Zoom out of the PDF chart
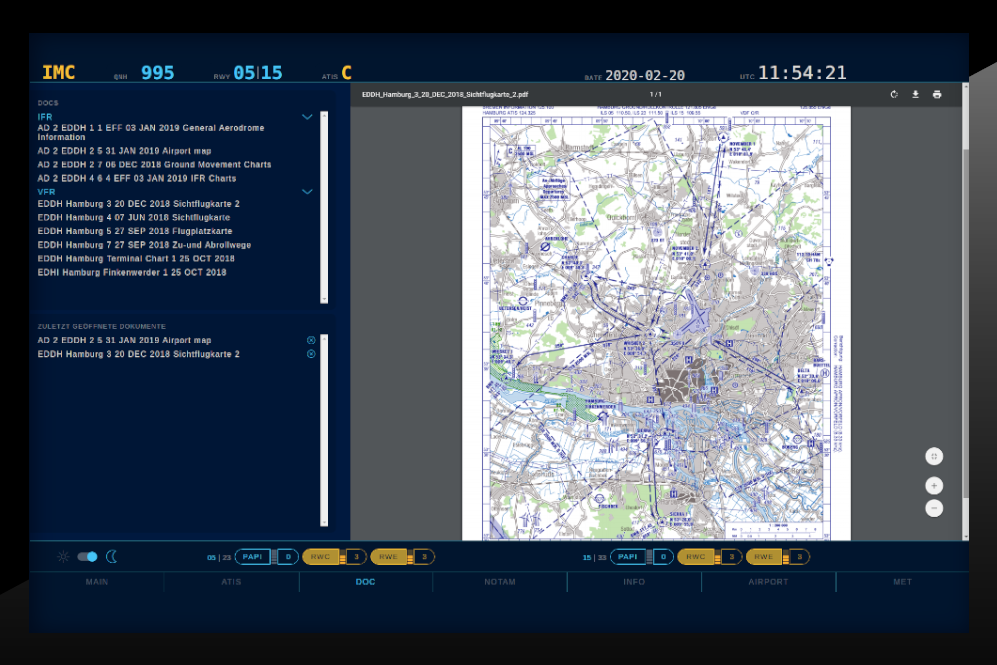The image size is (997, 665). [934, 508]
